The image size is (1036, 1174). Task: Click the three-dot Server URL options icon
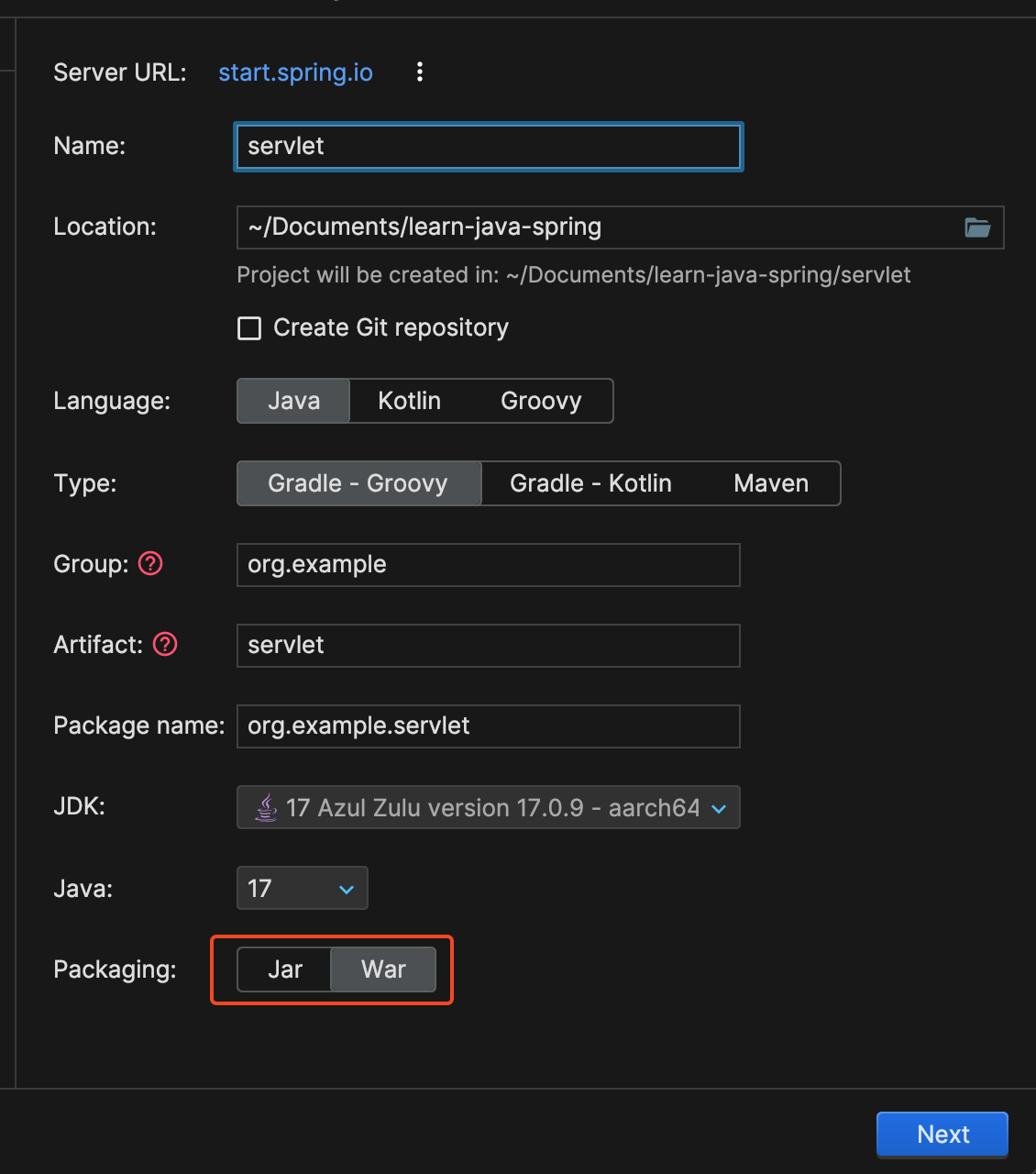(x=420, y=72)
